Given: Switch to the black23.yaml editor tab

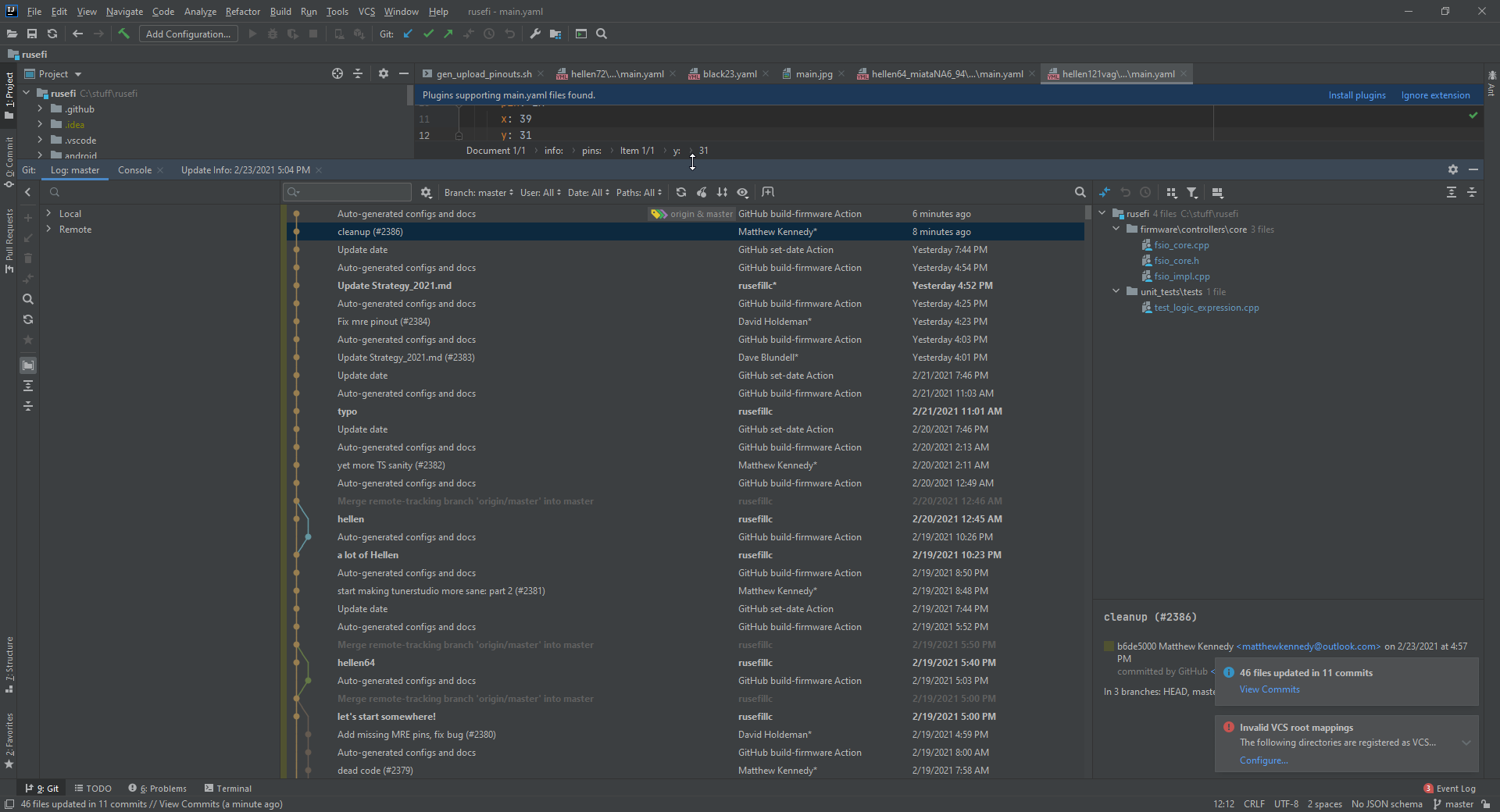Looking at the screenshot, I should (x=729, y=73).
